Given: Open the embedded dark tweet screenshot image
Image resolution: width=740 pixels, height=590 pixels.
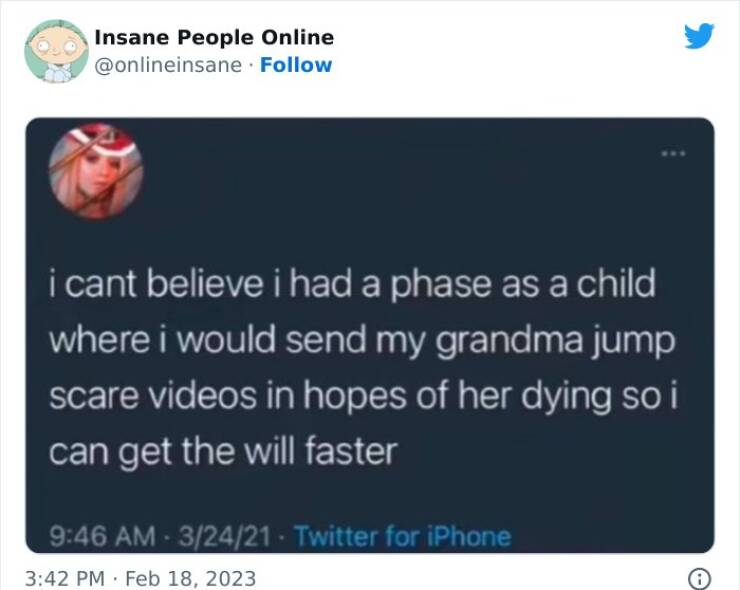Looking at the screenshot, I should 370,336.
